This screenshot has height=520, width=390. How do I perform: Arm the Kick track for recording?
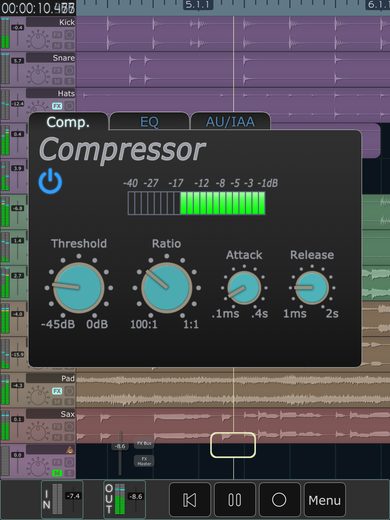coord(69,35)
